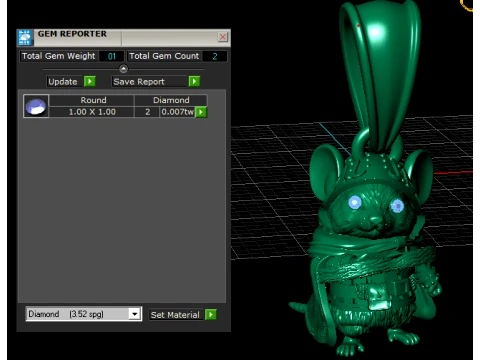Image resolution: width=480 pixels, height=360 pixels.
Task: Click the Total Gem Count value field
Action: tap(215, 56)
